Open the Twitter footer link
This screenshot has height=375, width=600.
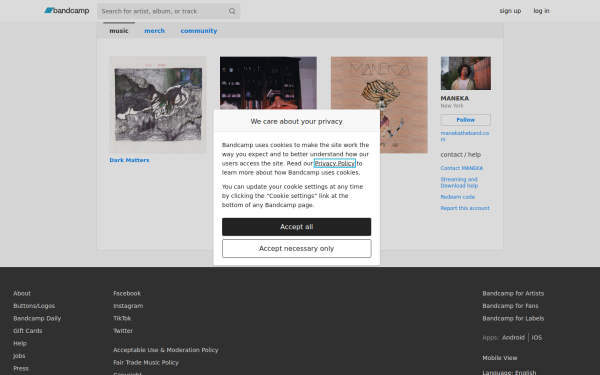point(123,331)
